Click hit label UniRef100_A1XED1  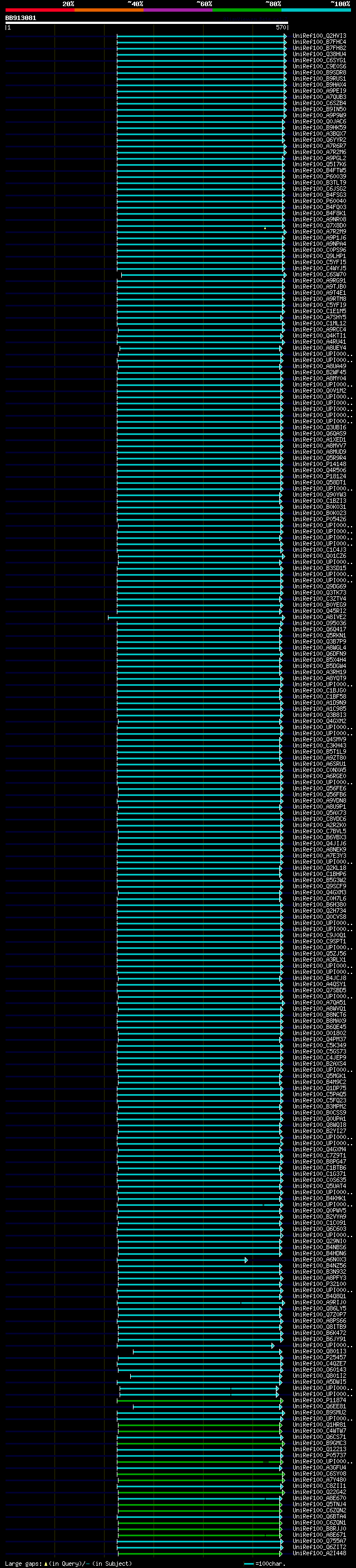pos(319,440)
